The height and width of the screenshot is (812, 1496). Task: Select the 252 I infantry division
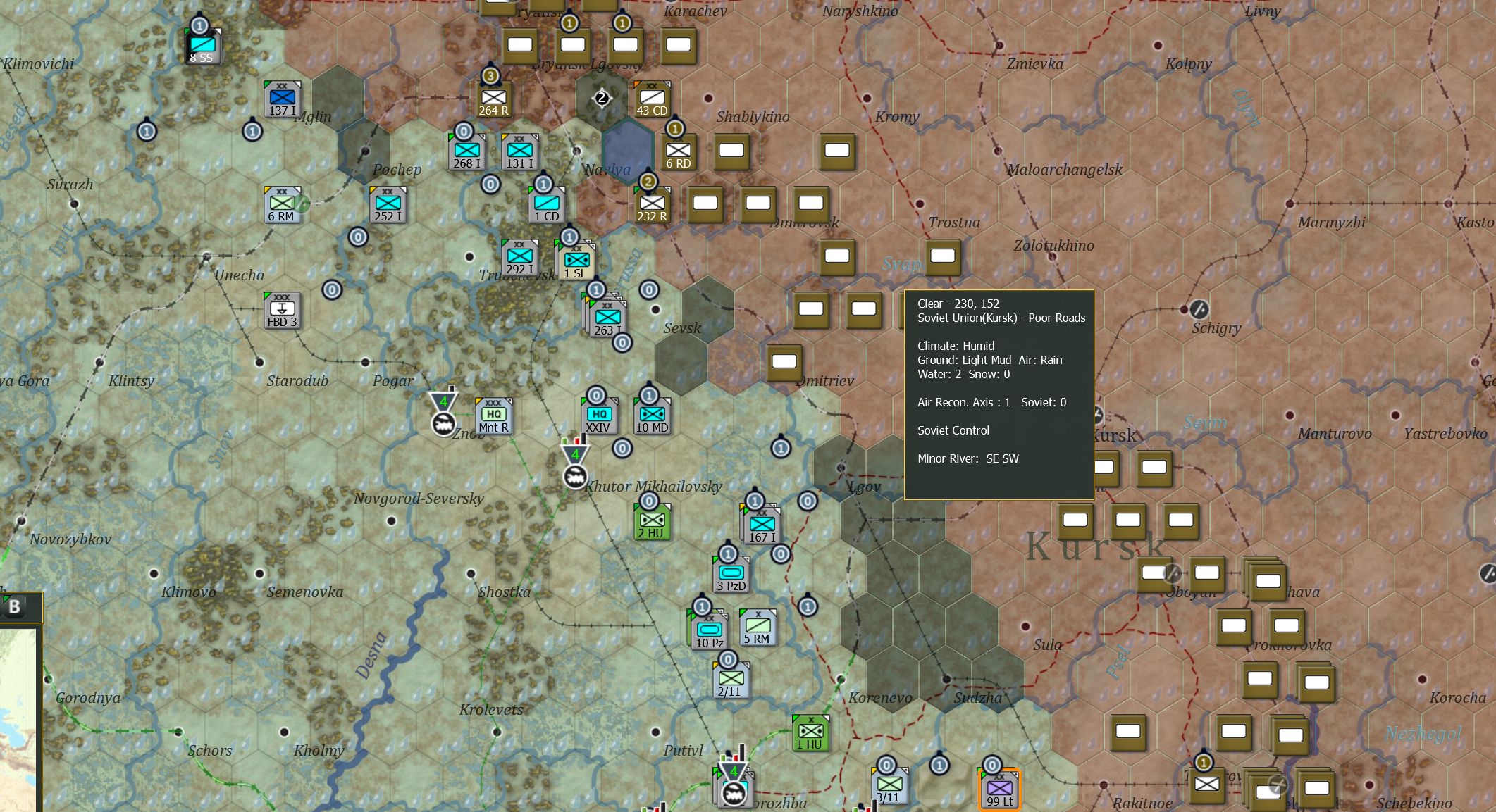(388, 205)
